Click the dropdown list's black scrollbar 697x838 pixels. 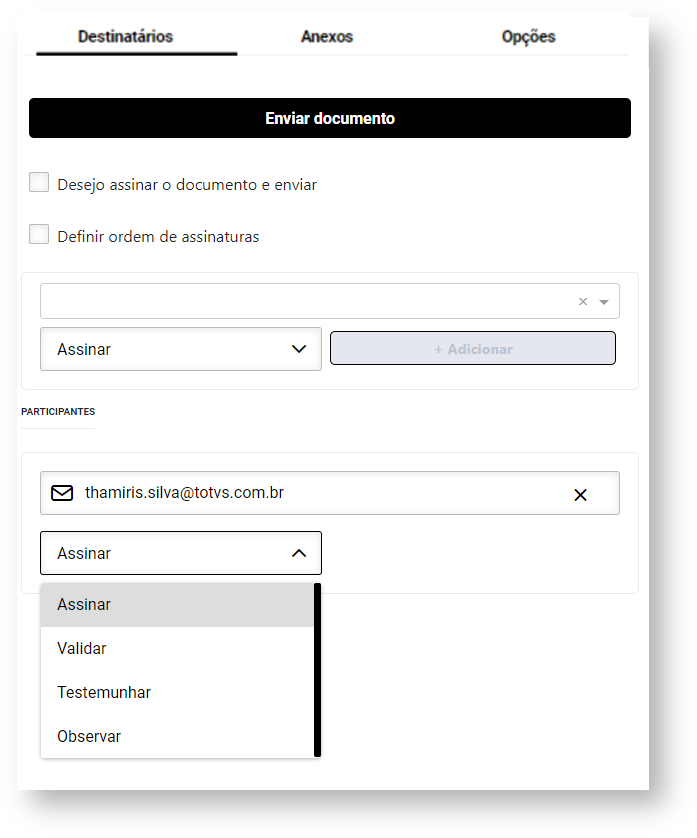coord(317,670)
